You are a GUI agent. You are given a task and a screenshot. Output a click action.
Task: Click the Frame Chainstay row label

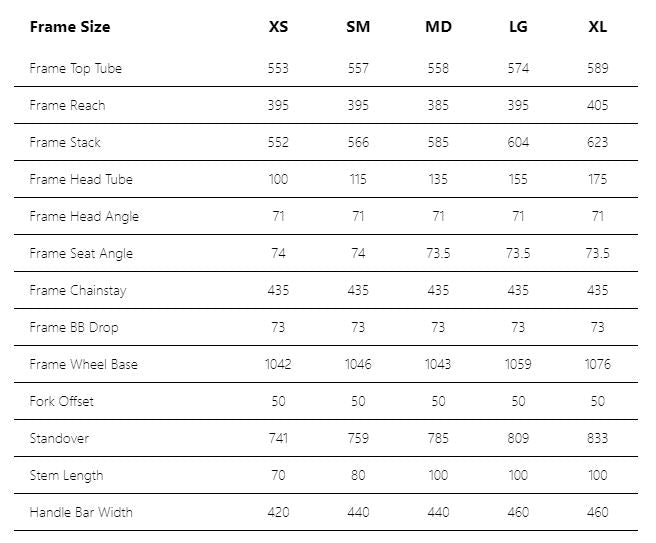click(x=78, y=290)
